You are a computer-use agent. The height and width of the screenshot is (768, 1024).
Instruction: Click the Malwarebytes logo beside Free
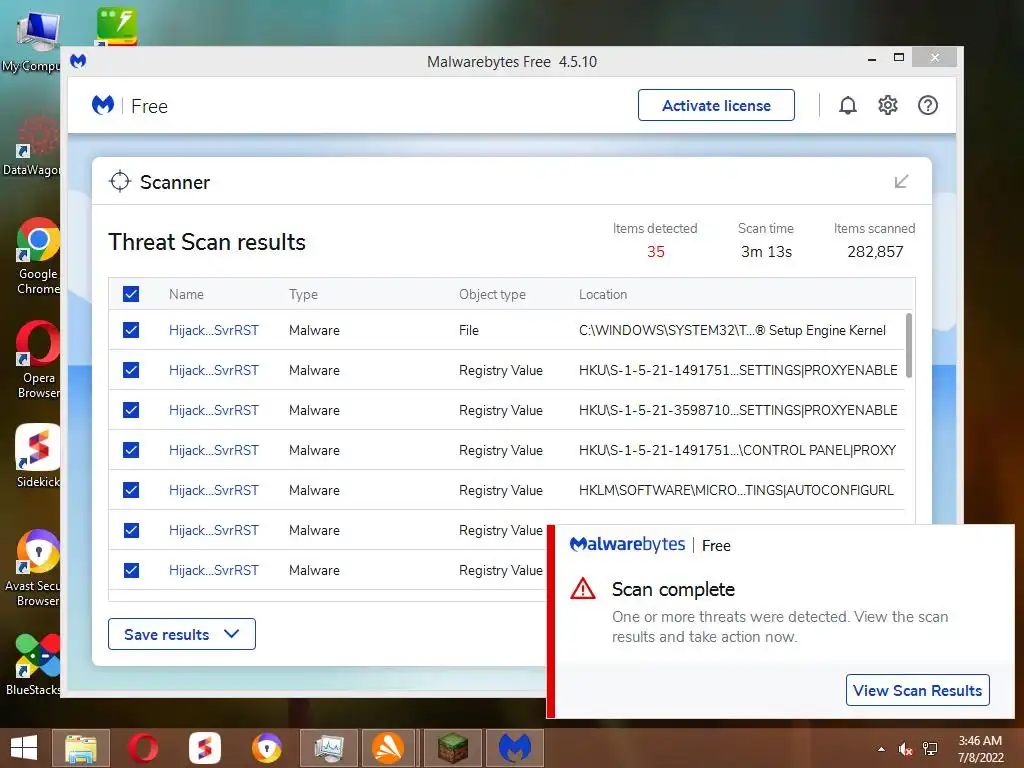[x=103, y=105]
